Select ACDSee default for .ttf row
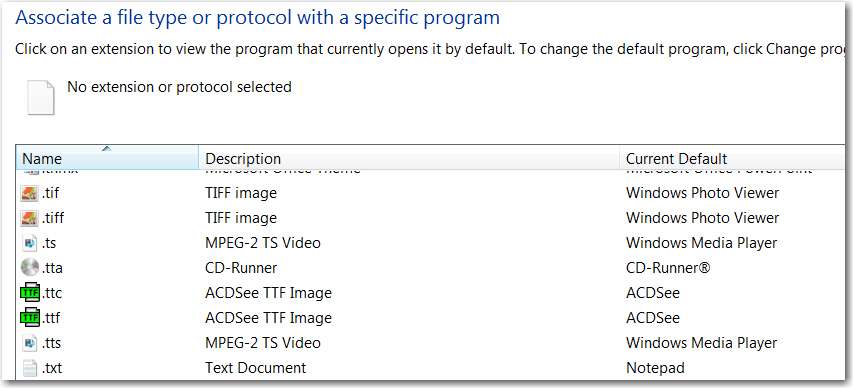The width and height of the screenshot is (853, 388). (x=653, y=318)
